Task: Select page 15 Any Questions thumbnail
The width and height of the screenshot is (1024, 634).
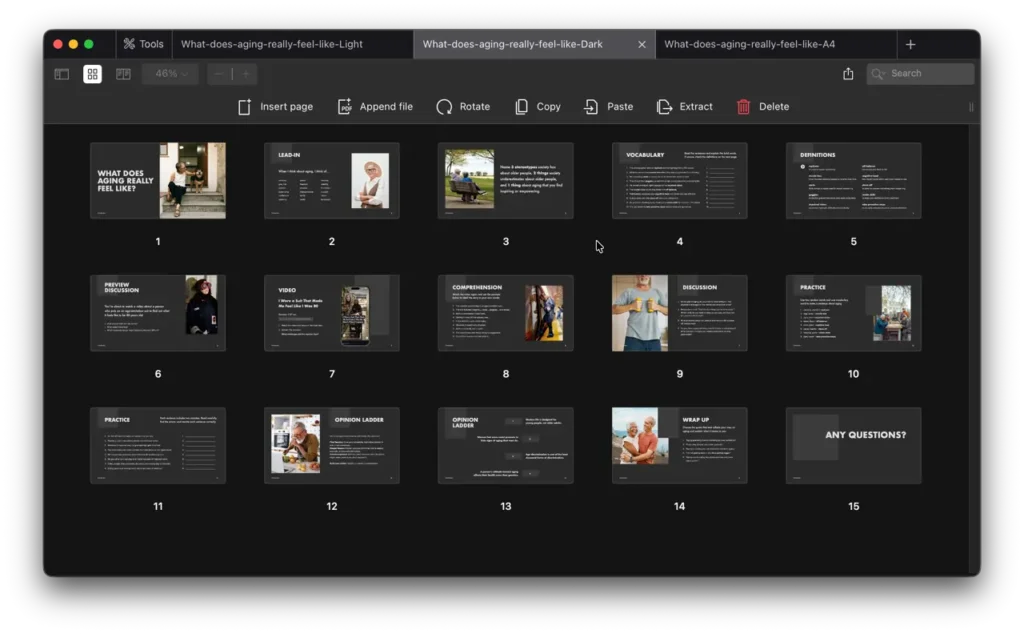Action: pyautogui.click(x=853, y=445)
